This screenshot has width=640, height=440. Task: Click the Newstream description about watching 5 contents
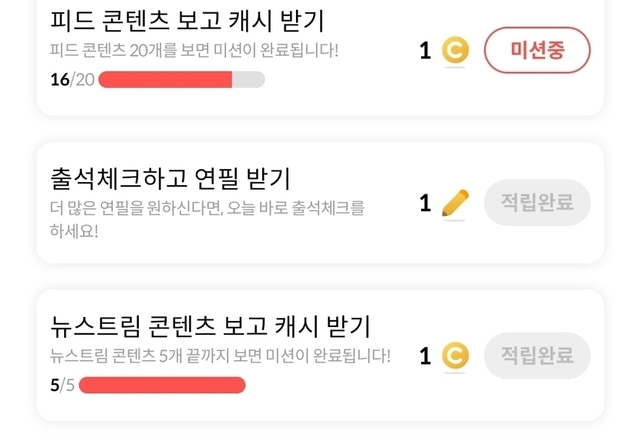coord(220,355)
